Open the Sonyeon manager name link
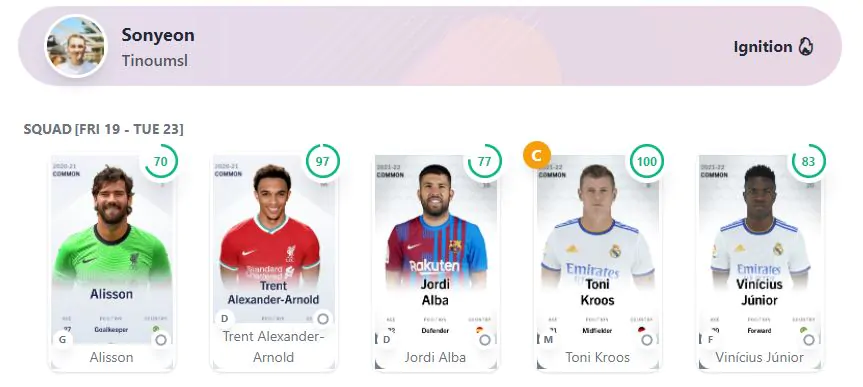The image size is (863, 387). [158, 35]
